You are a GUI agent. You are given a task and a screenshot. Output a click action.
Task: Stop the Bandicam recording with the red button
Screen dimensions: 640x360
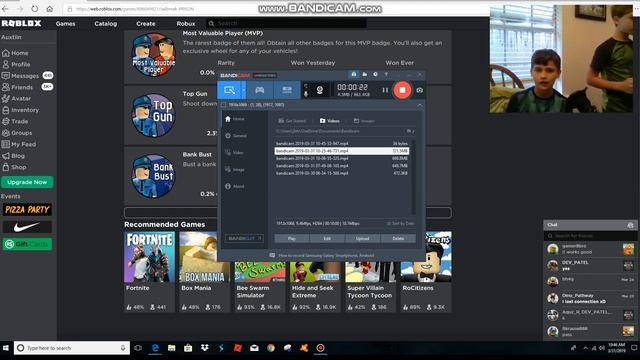pyautogui.click(x=402, y=90)
